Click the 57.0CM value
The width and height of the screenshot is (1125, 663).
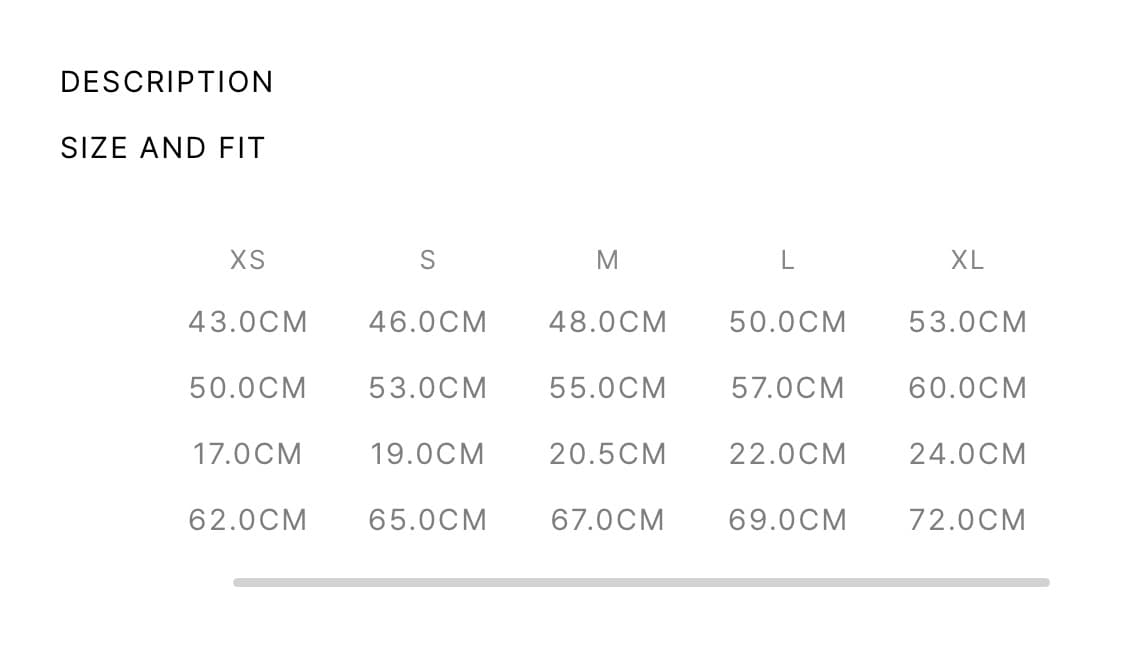click(x=788, y=388)
